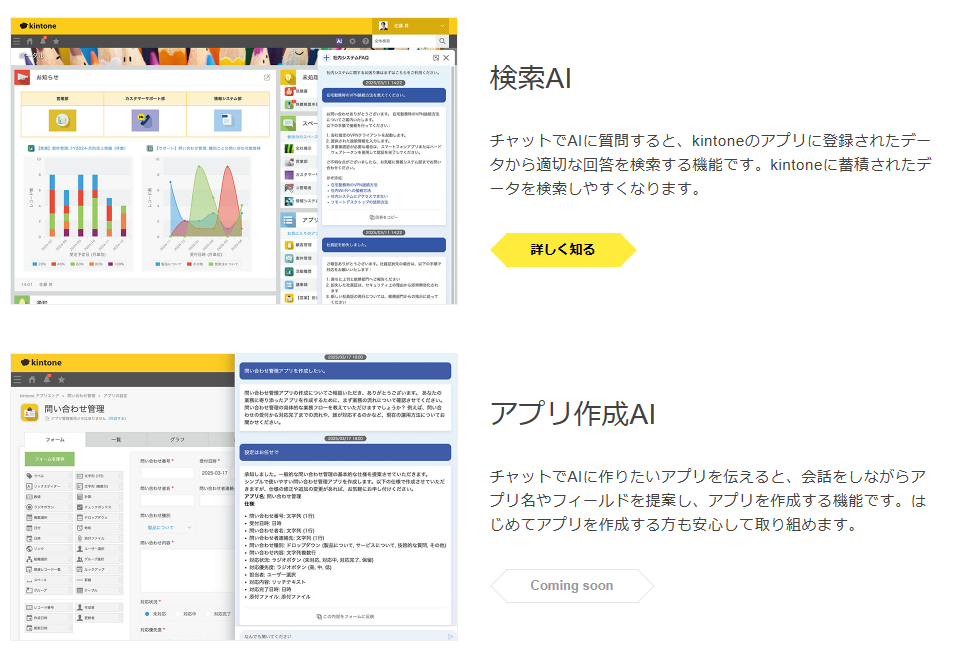The width and height of the screenshot is (961, 657).
Task: Open the 営業部 yellow chart app tile
Action: coord(62,120)
